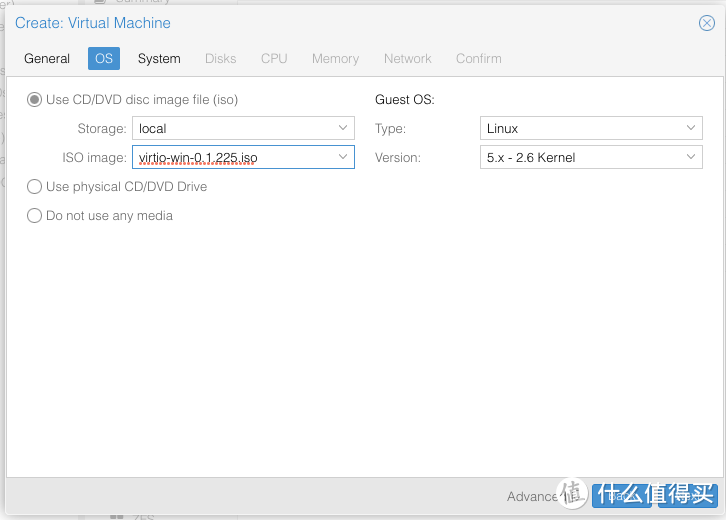Open the Memory tab
Image resolution: width=726 pixels, height=520 pixels.
click(x=335, y=58)
